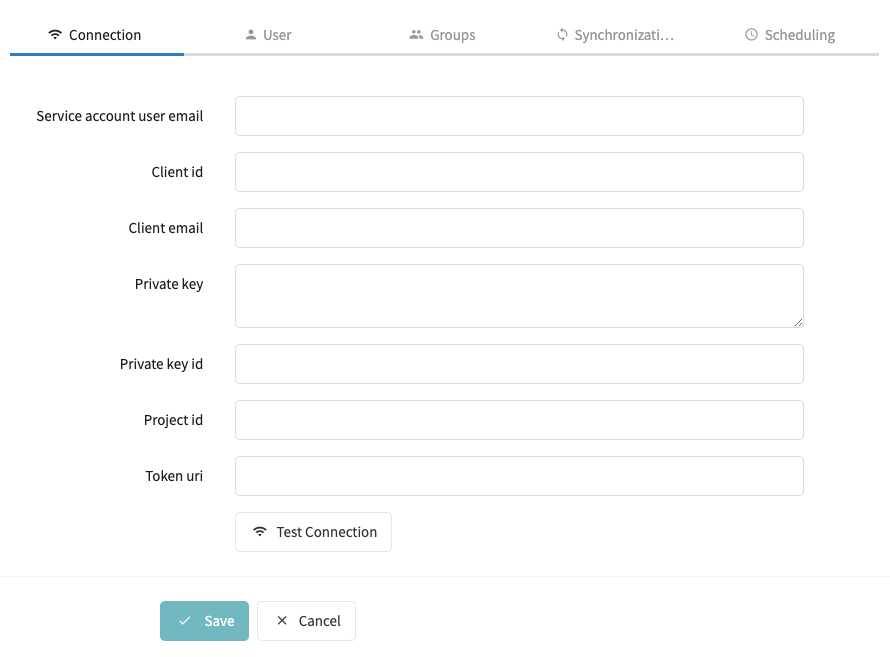Select the Client email input box
The image size is (890, 657).
point(519,228)
